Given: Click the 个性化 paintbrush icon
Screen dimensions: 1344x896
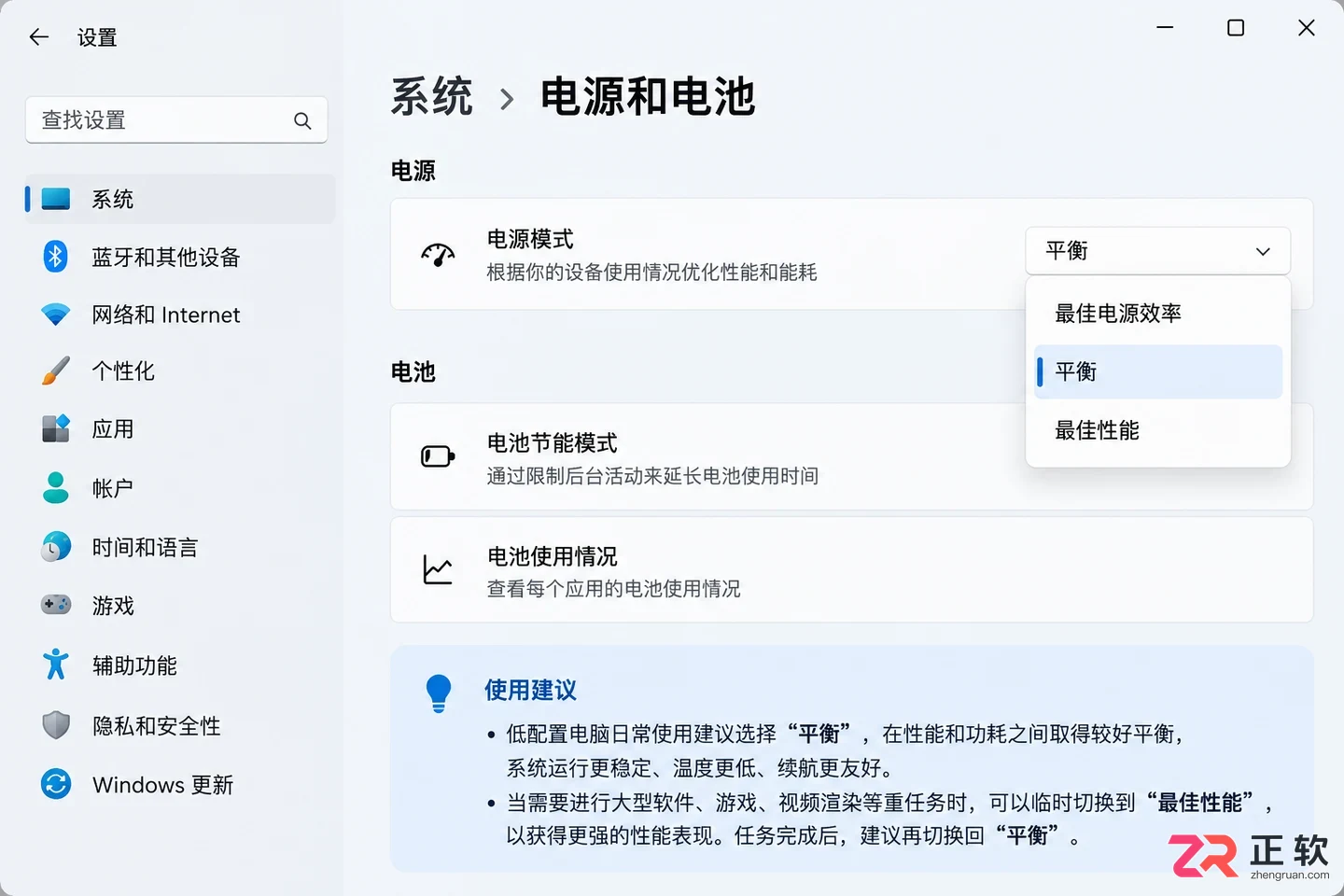Looking at the screenshot, I should 56,371.
